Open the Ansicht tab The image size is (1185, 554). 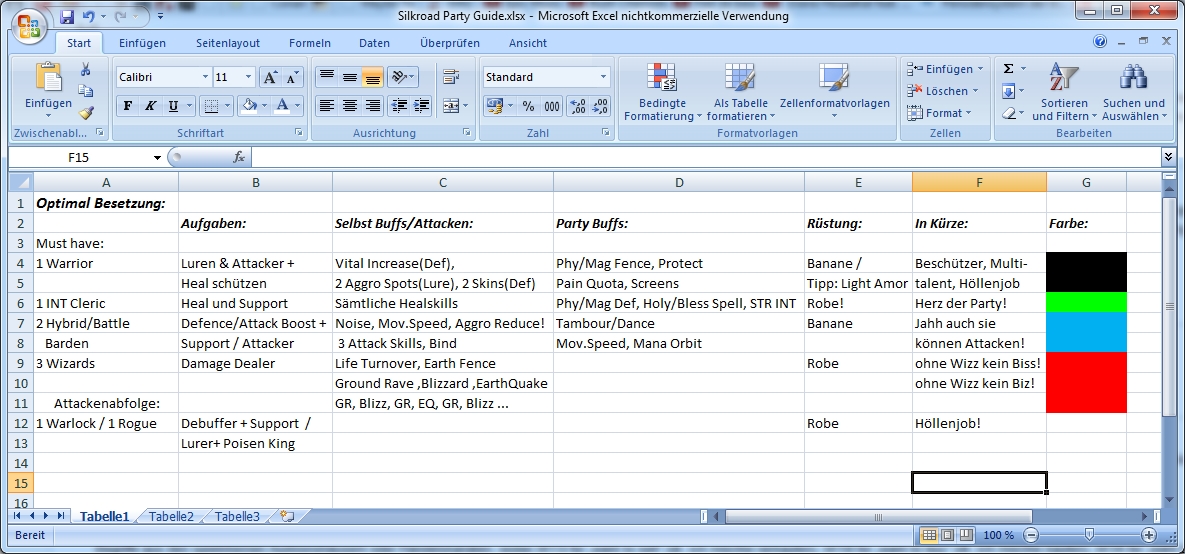point(528,43)
